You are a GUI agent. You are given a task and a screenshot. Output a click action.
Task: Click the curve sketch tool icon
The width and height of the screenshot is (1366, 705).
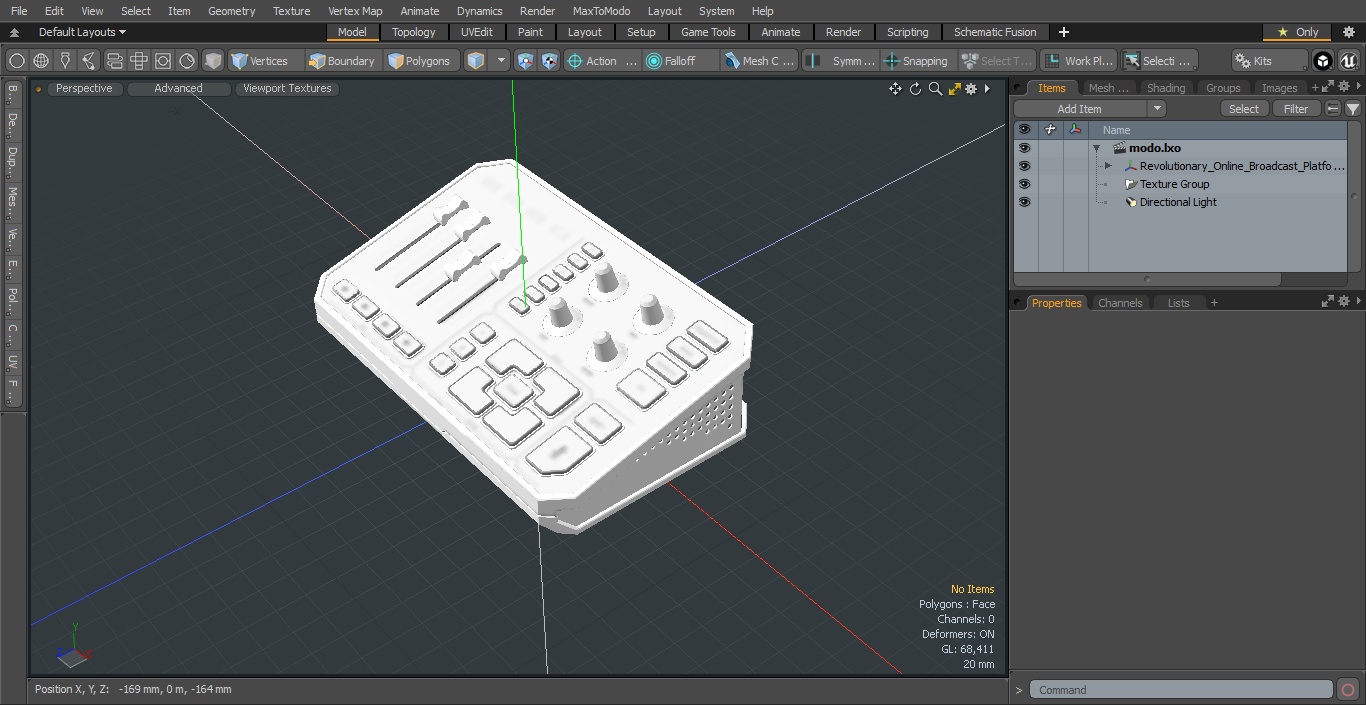point(89,61)
